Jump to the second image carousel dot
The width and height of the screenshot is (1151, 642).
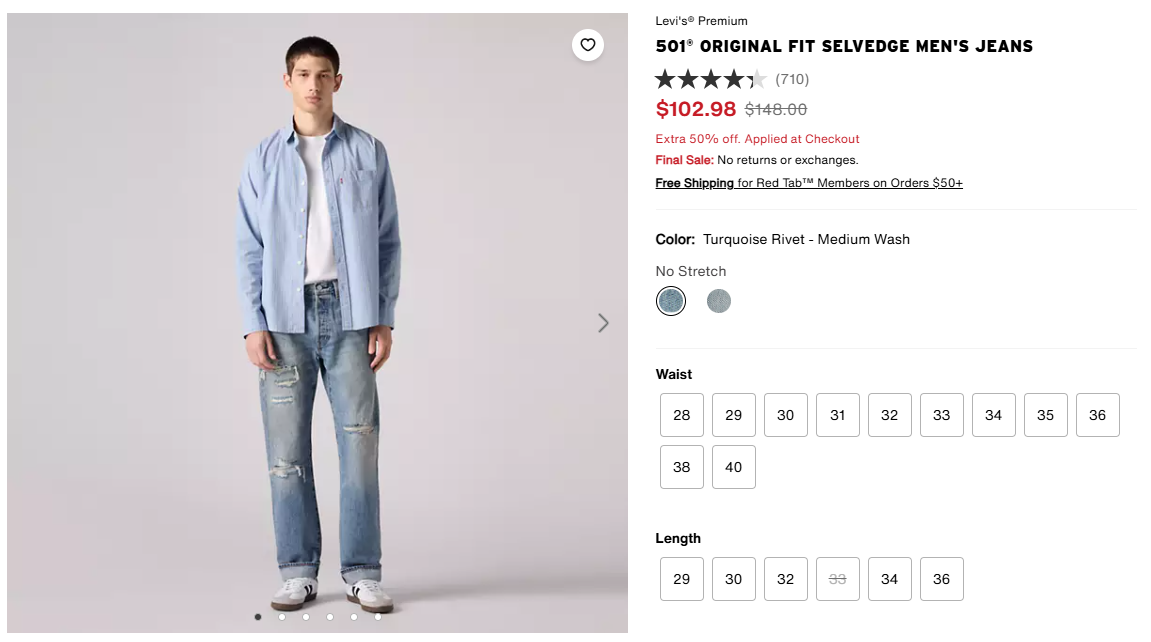[x=282, y=617]
